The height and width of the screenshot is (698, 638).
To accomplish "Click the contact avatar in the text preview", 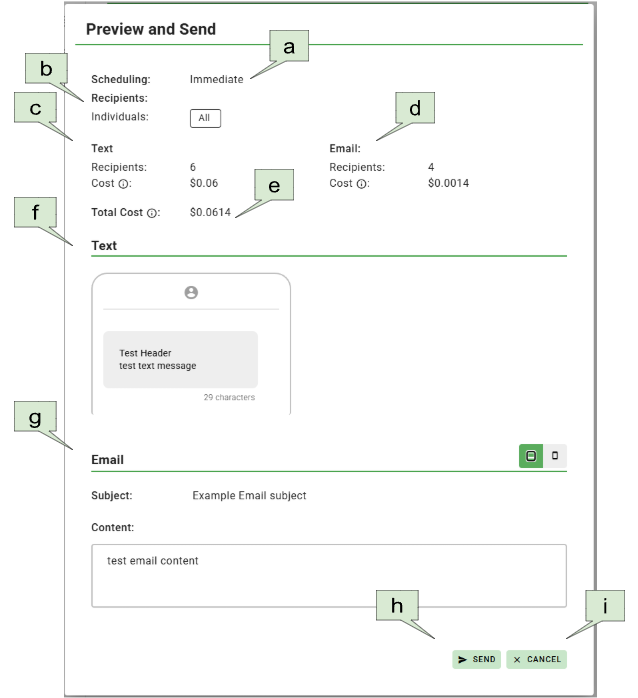I will coord(191,292).
